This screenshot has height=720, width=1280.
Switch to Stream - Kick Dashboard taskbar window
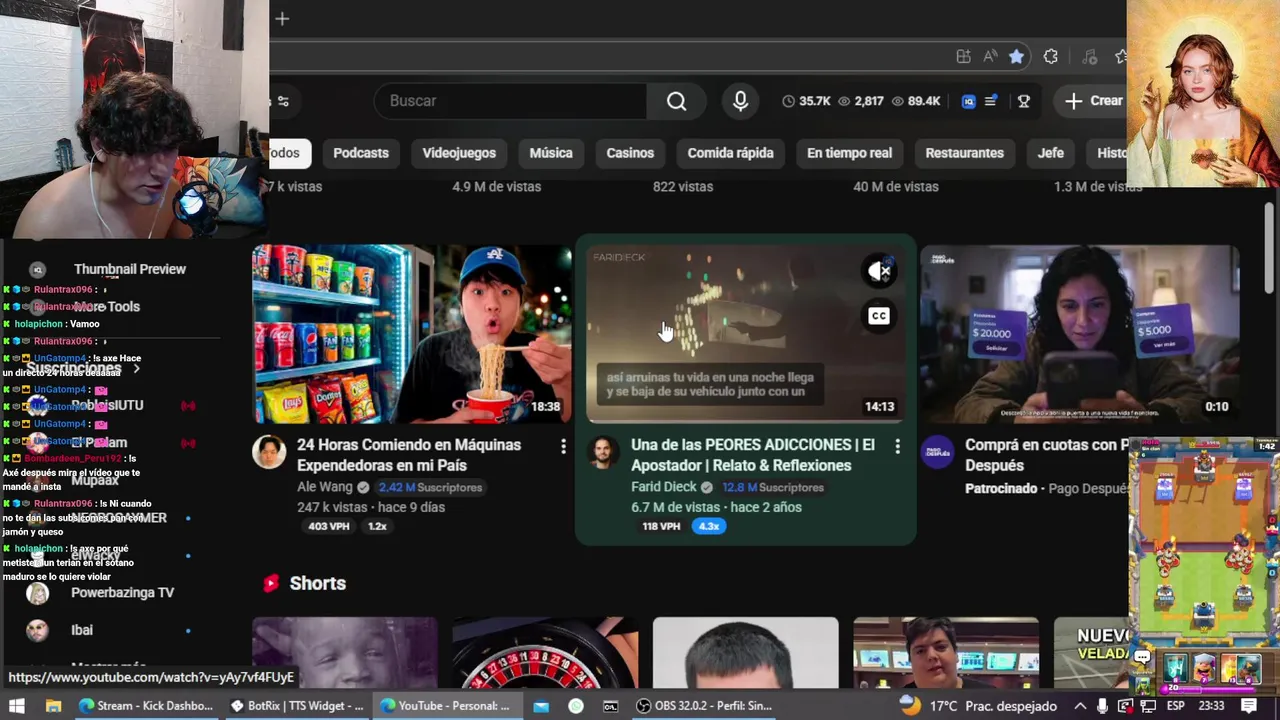pyautogui.click(x=146, y=705)
